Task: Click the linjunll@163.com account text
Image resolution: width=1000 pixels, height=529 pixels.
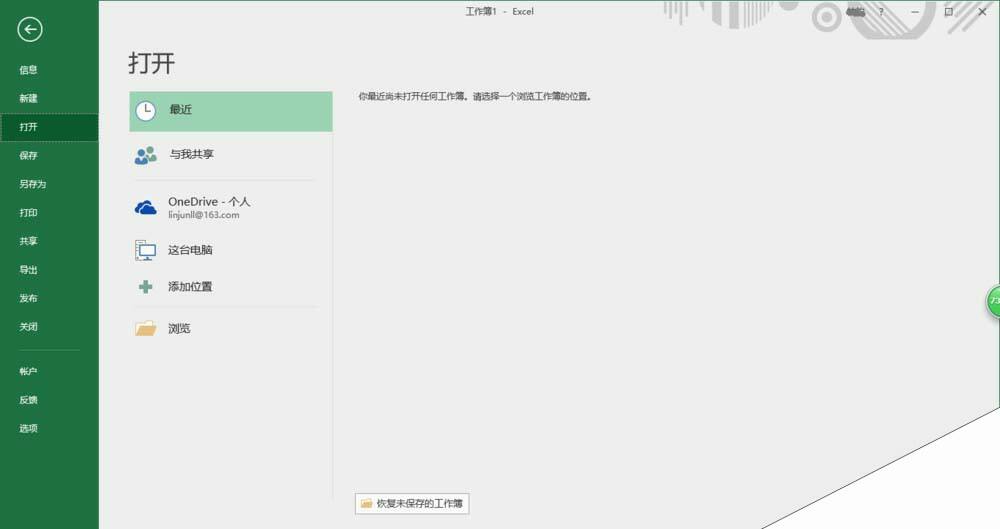Action: pos(203,215)
